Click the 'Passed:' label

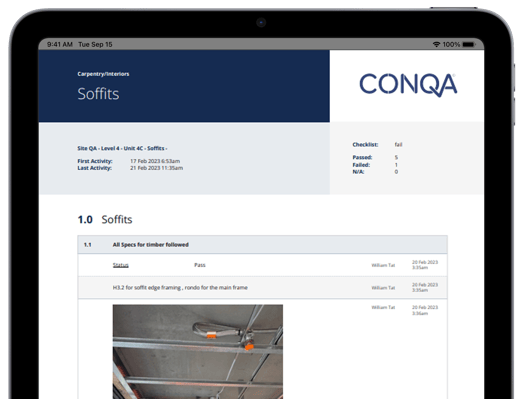point(362,157)
